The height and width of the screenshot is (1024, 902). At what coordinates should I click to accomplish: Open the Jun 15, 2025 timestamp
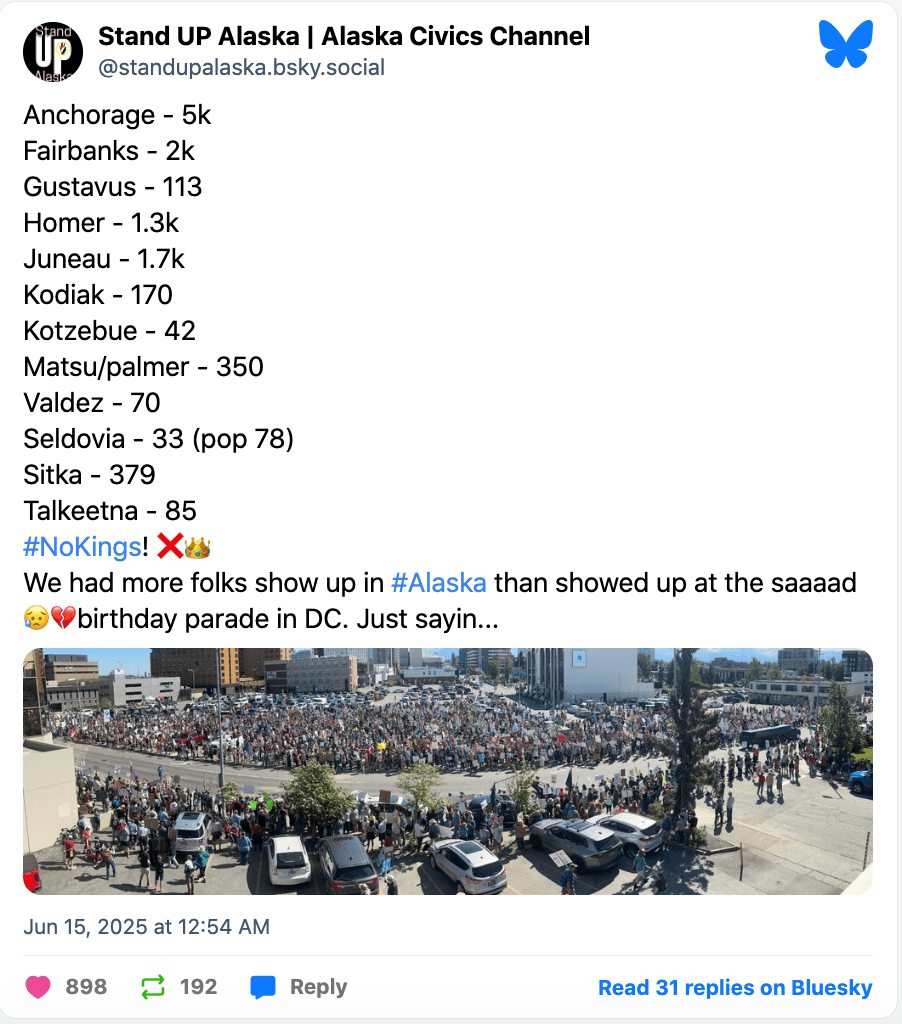tap(146, 926)
